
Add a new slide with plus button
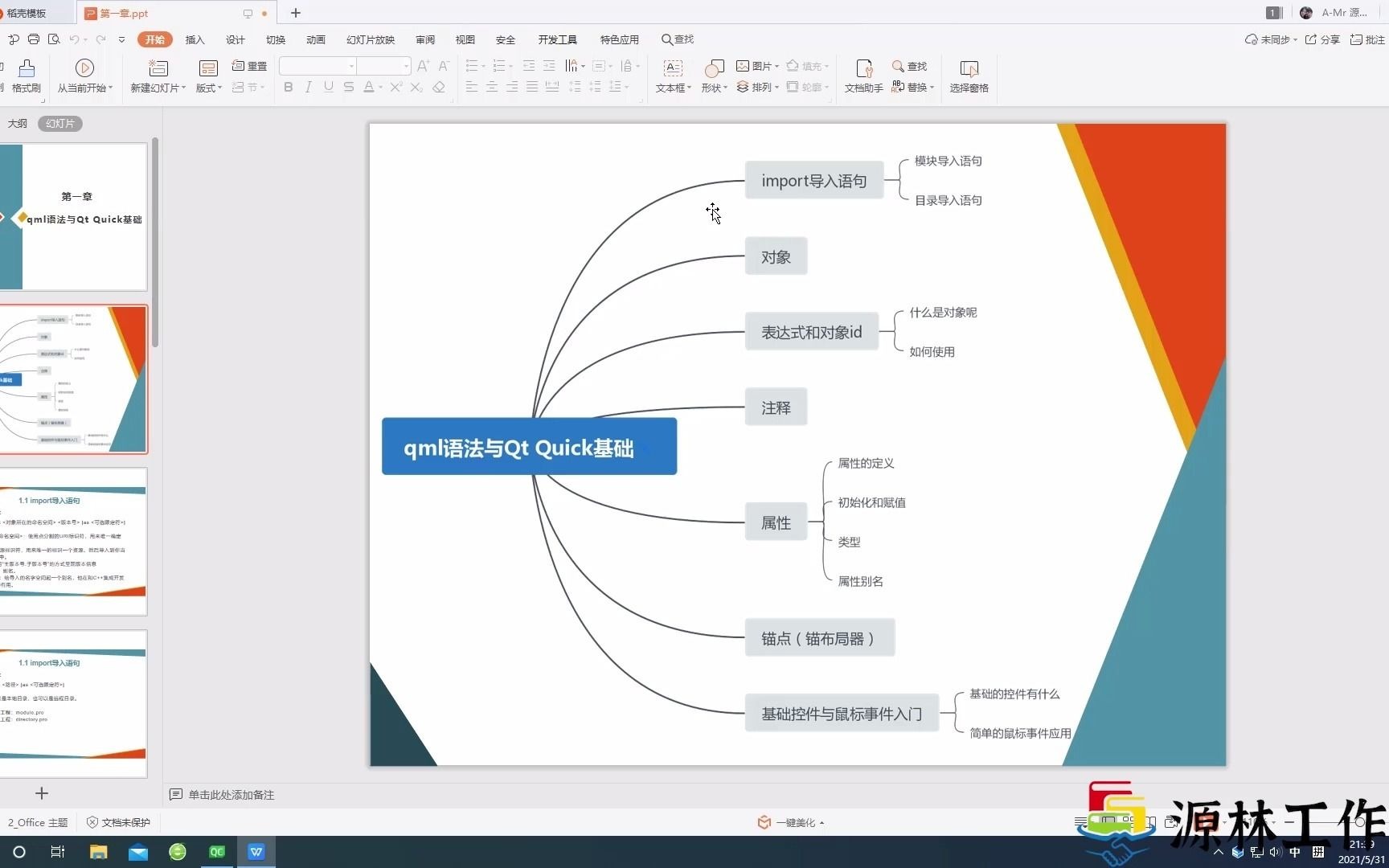tap(42, 793)
